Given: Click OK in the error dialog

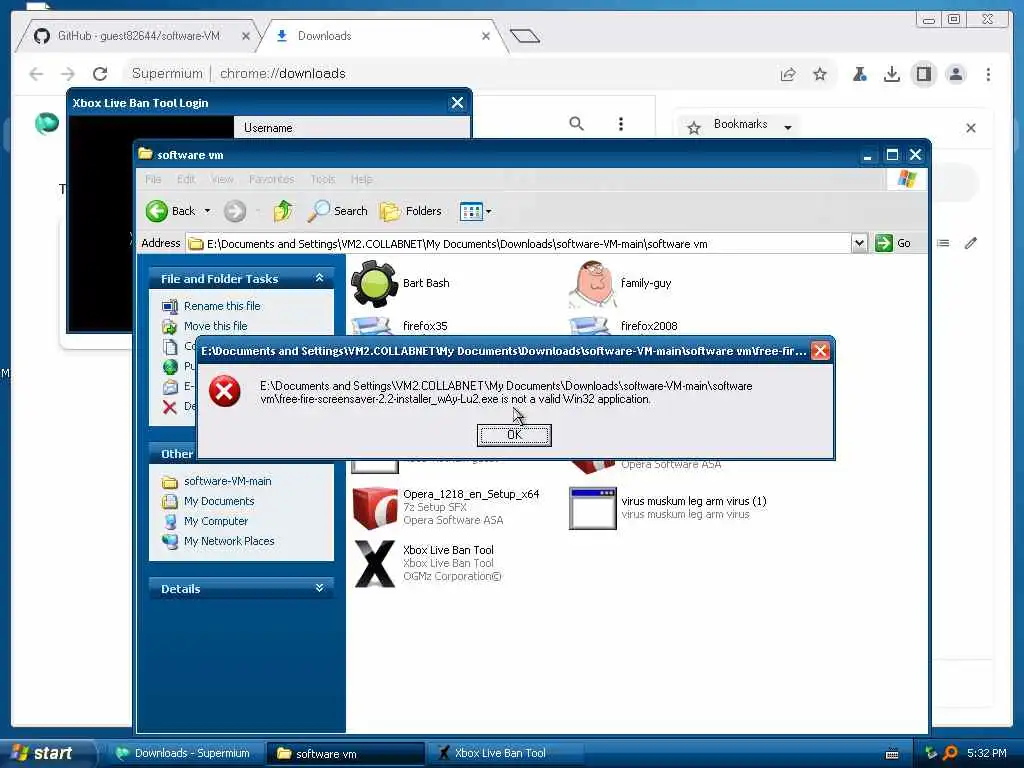Looking at the screenshot, I should (514, 435).
